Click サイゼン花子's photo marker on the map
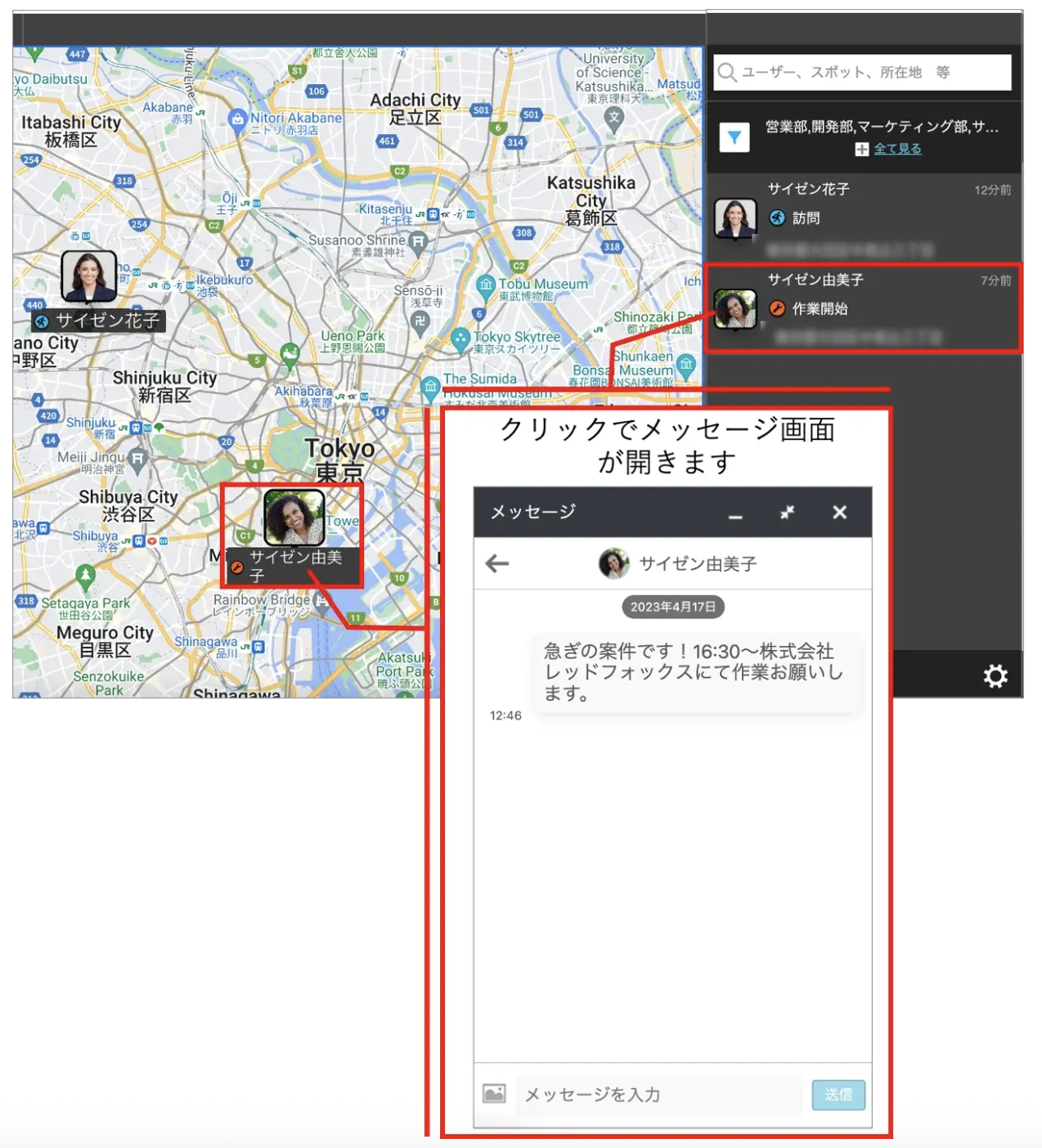This screenshot has width=1042, height=1148. (88, 276)
